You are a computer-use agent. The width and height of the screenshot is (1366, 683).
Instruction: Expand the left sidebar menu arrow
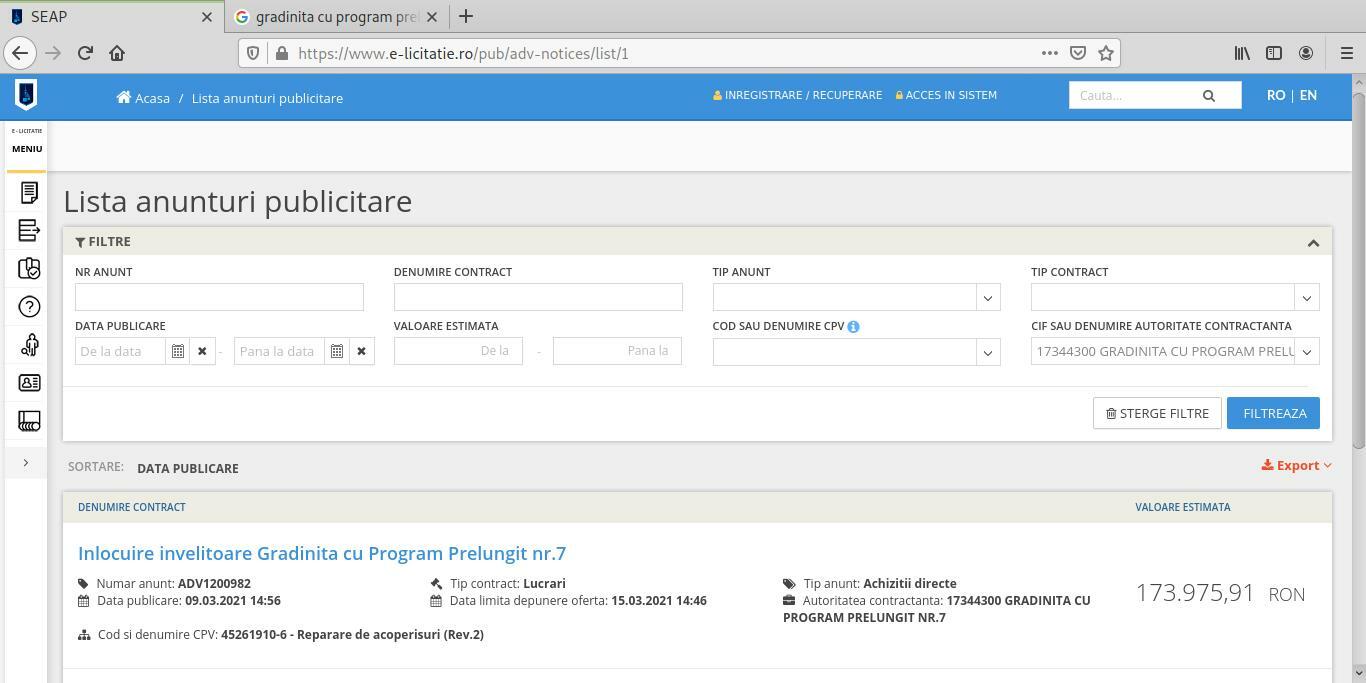tap(26, 463)
